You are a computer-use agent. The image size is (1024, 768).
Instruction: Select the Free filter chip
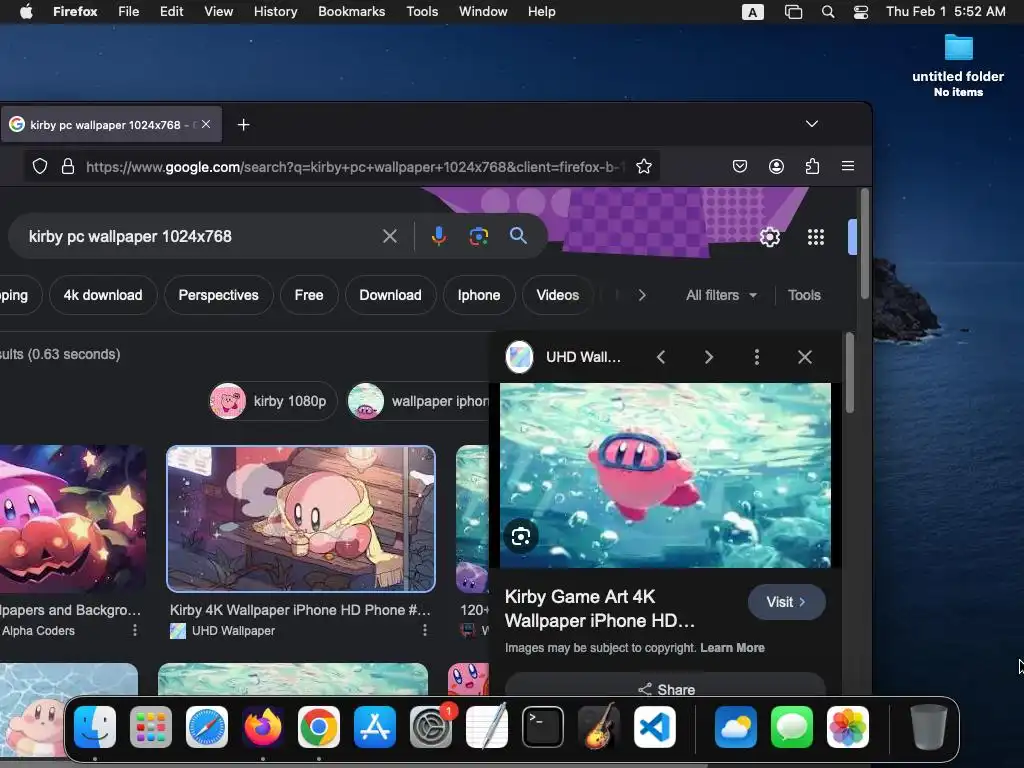pyautogui.click(x=309, y=295)
